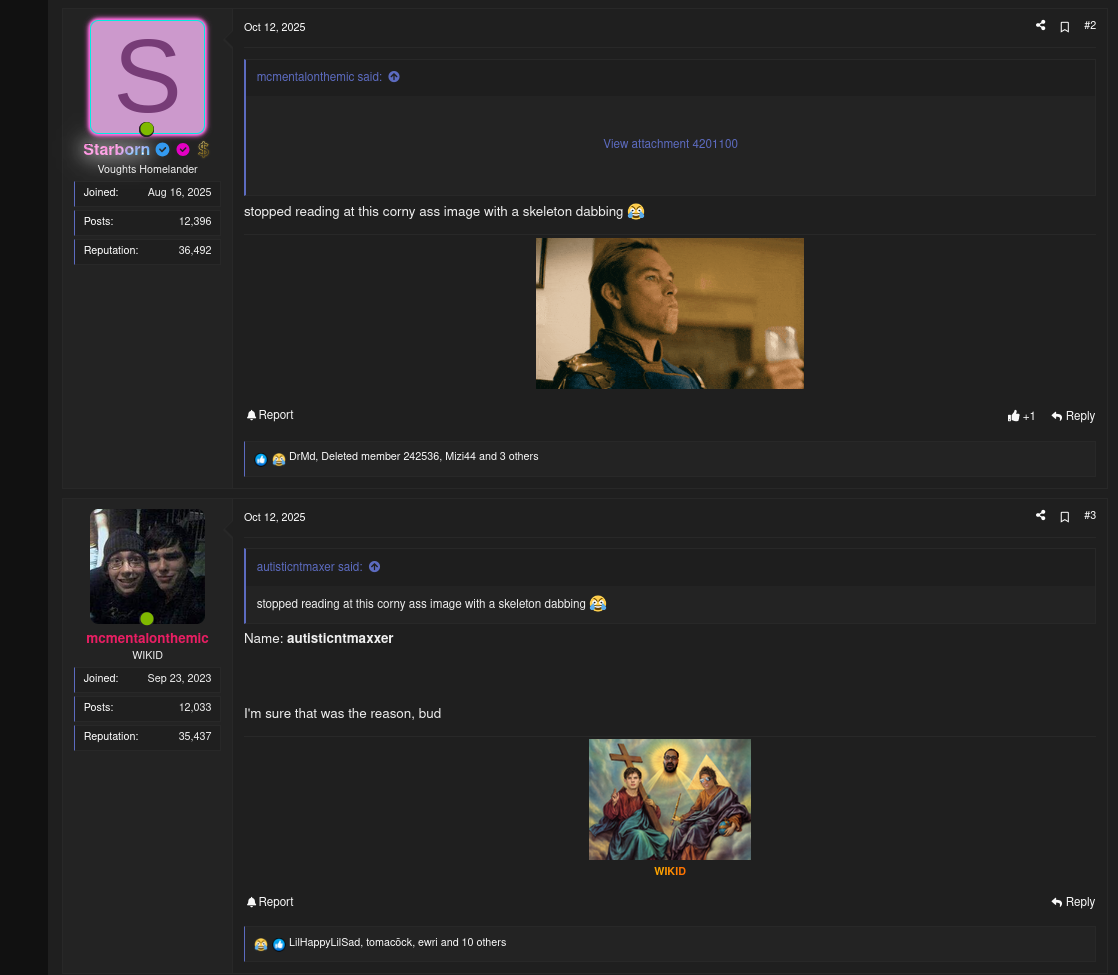Click the mcmentalonthemic said quote link
This screenshot has height=975, width=1118.
point(319,77)
